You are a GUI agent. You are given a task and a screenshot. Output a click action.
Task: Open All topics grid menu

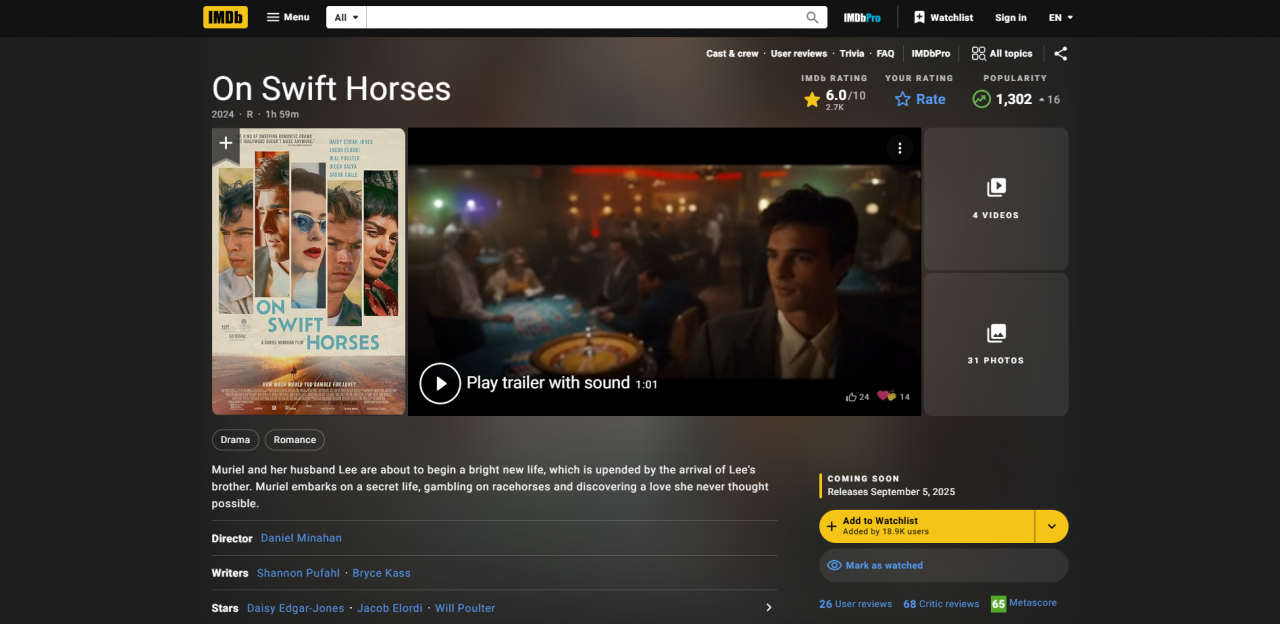(1002, 54)
